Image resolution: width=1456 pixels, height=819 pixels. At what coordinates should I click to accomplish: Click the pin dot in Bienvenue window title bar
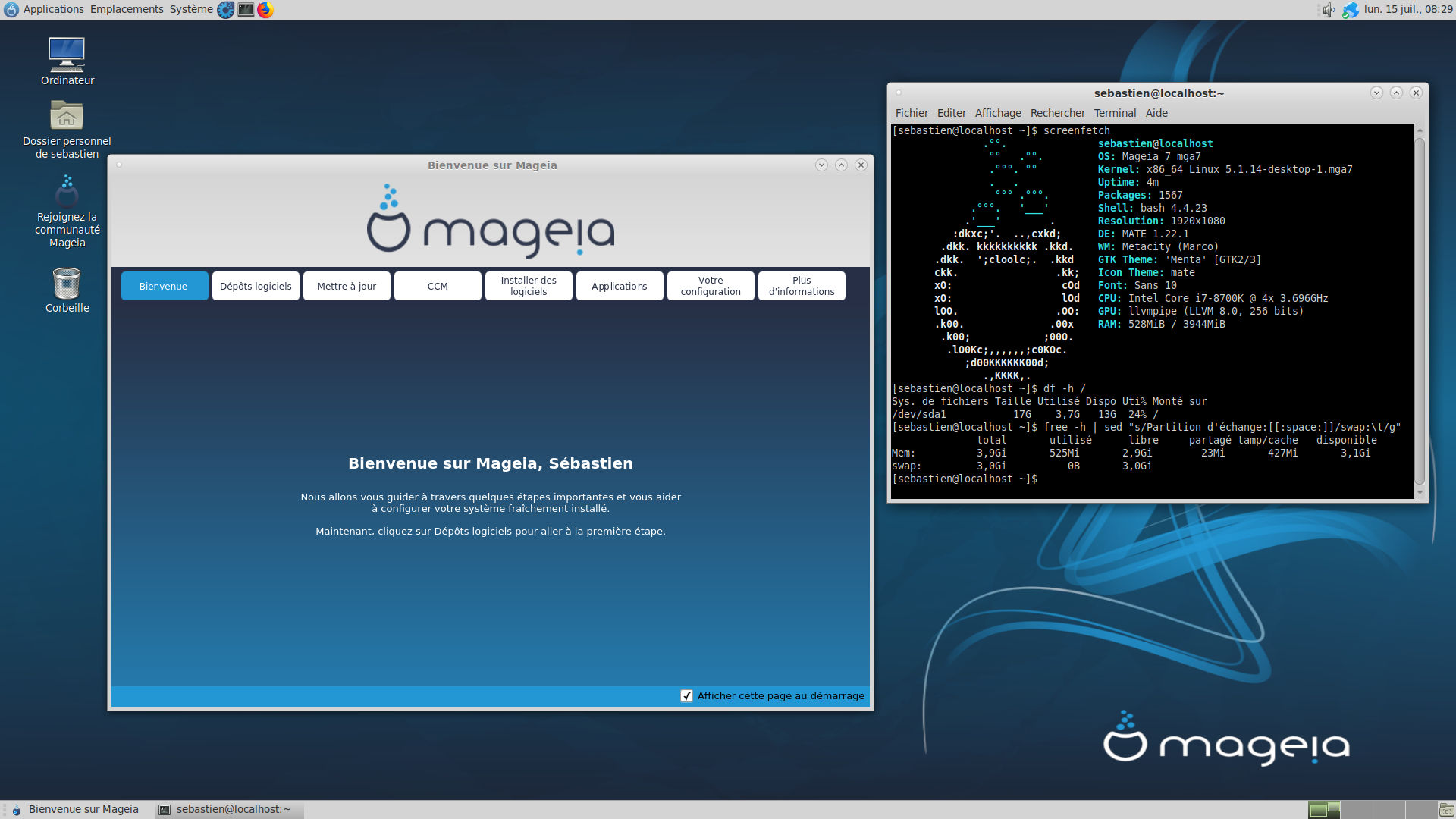pos(119,165)
